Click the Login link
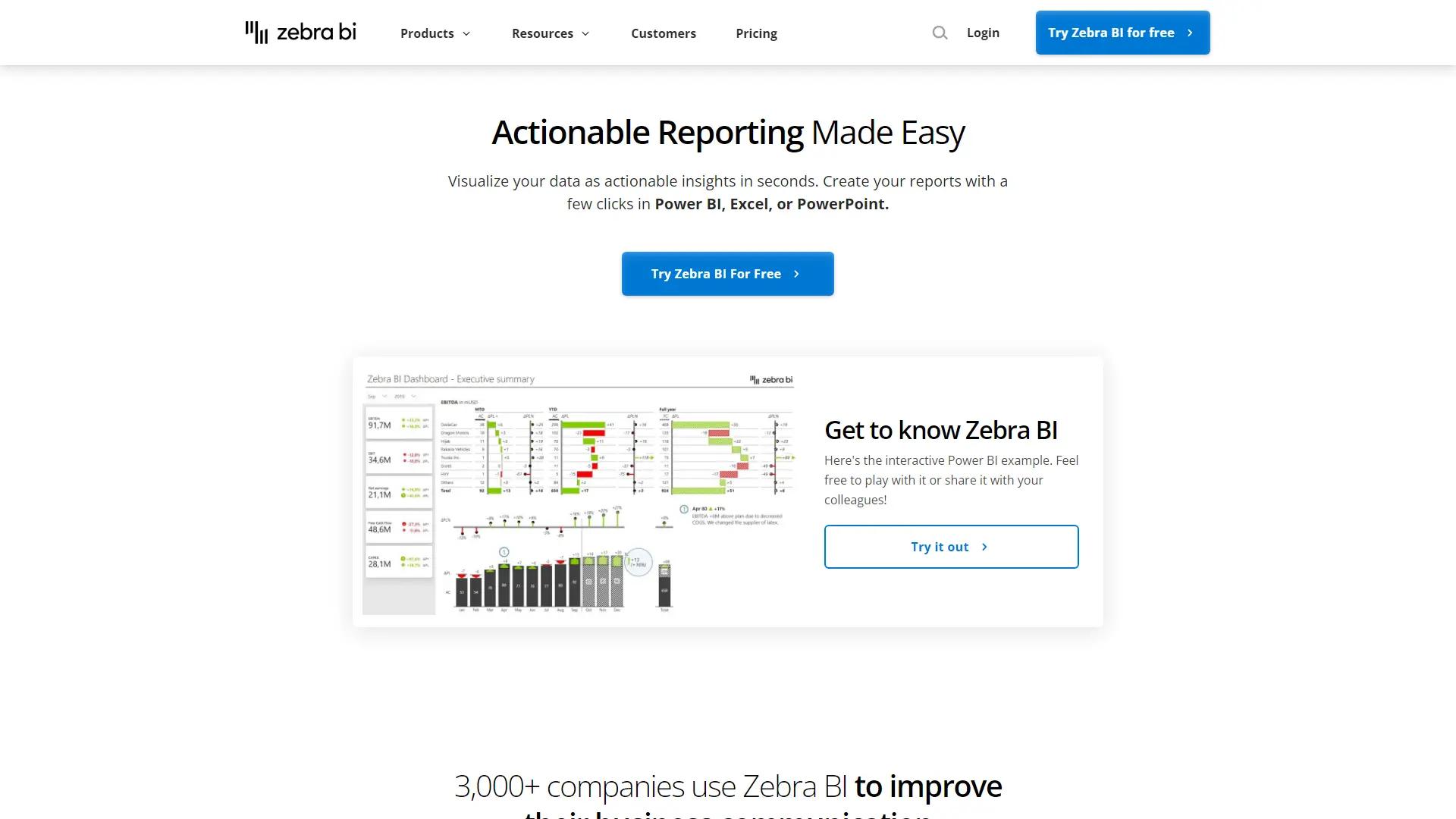The width and height of the screenshot is (1456, 819). pyautogui.click(x=983, y=33)
